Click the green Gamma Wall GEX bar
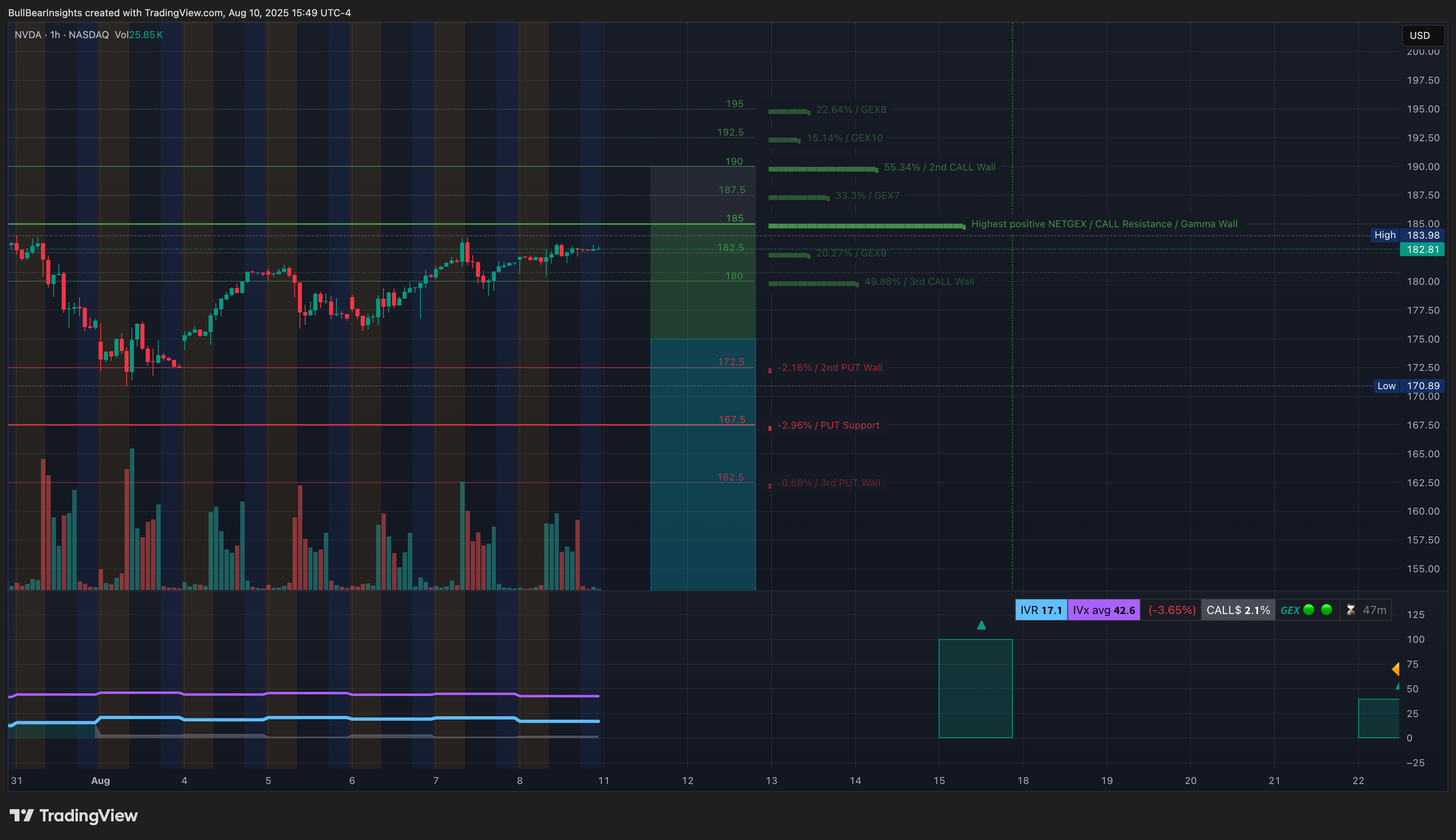Image resolution: width=1456 pixels, height=840 pixels. coord(867,226)
